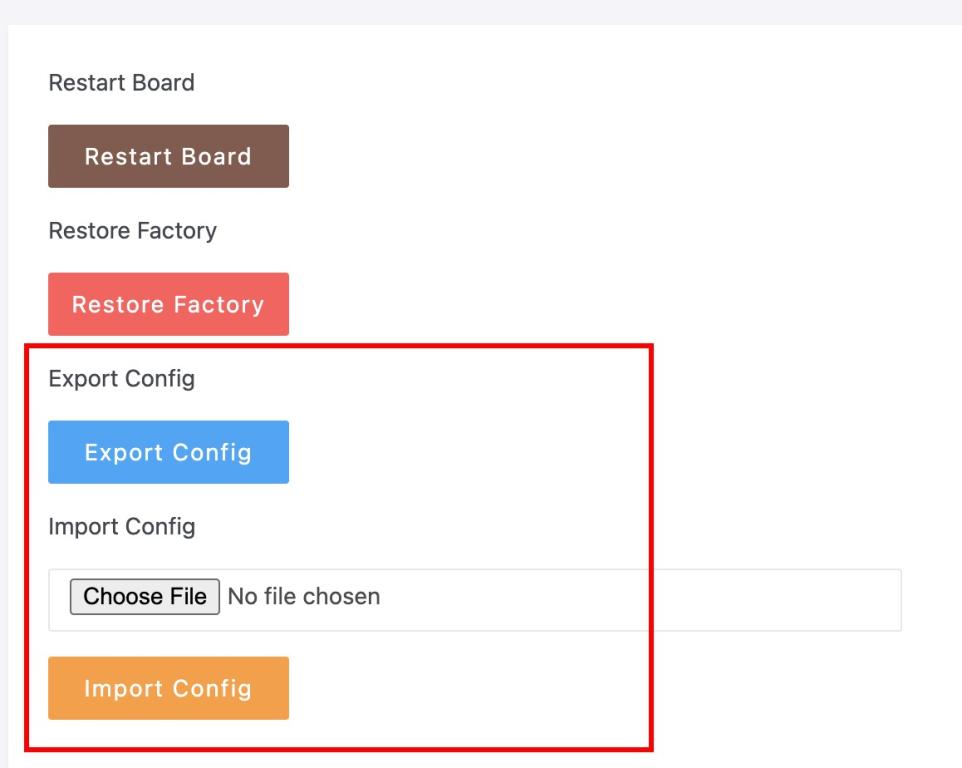Viewport: 962px width, 768px height.
Task: Click the section title above the blue button
Action: [x=121, y=379]
